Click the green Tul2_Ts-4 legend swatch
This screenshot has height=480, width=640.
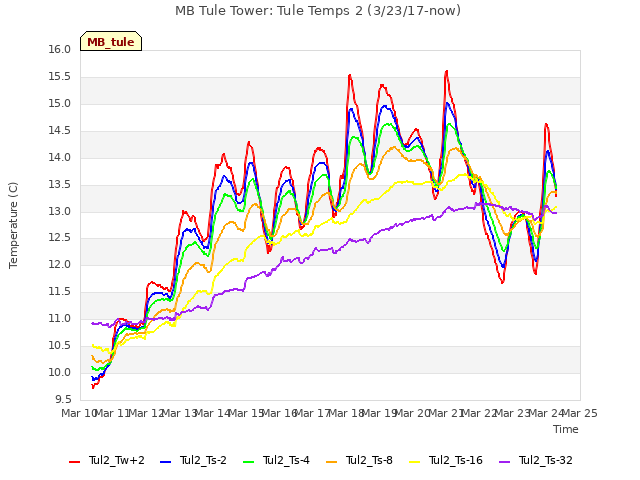(249, 462)
